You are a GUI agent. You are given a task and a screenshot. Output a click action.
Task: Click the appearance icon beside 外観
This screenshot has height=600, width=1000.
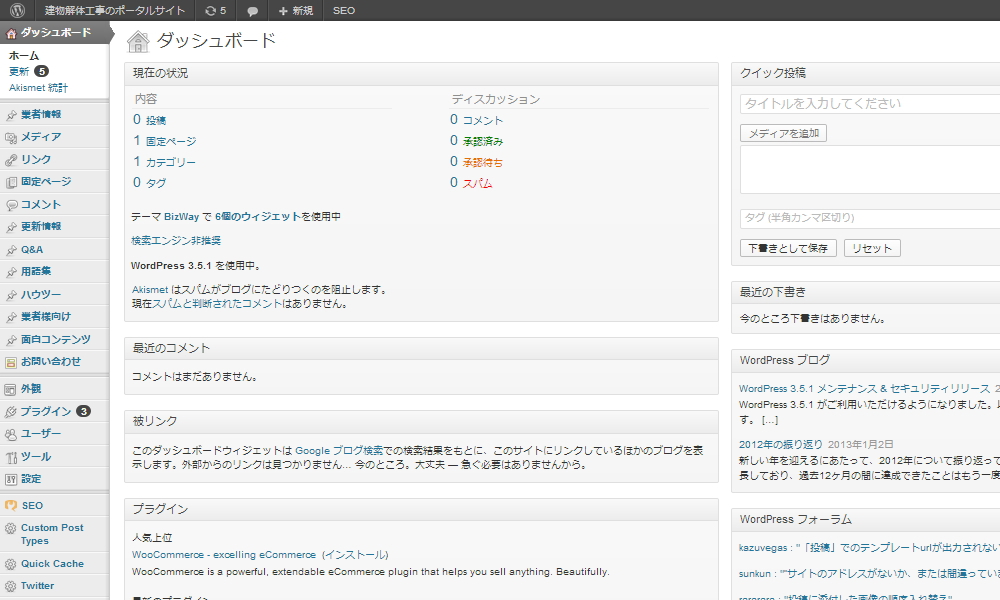point(11,389)
